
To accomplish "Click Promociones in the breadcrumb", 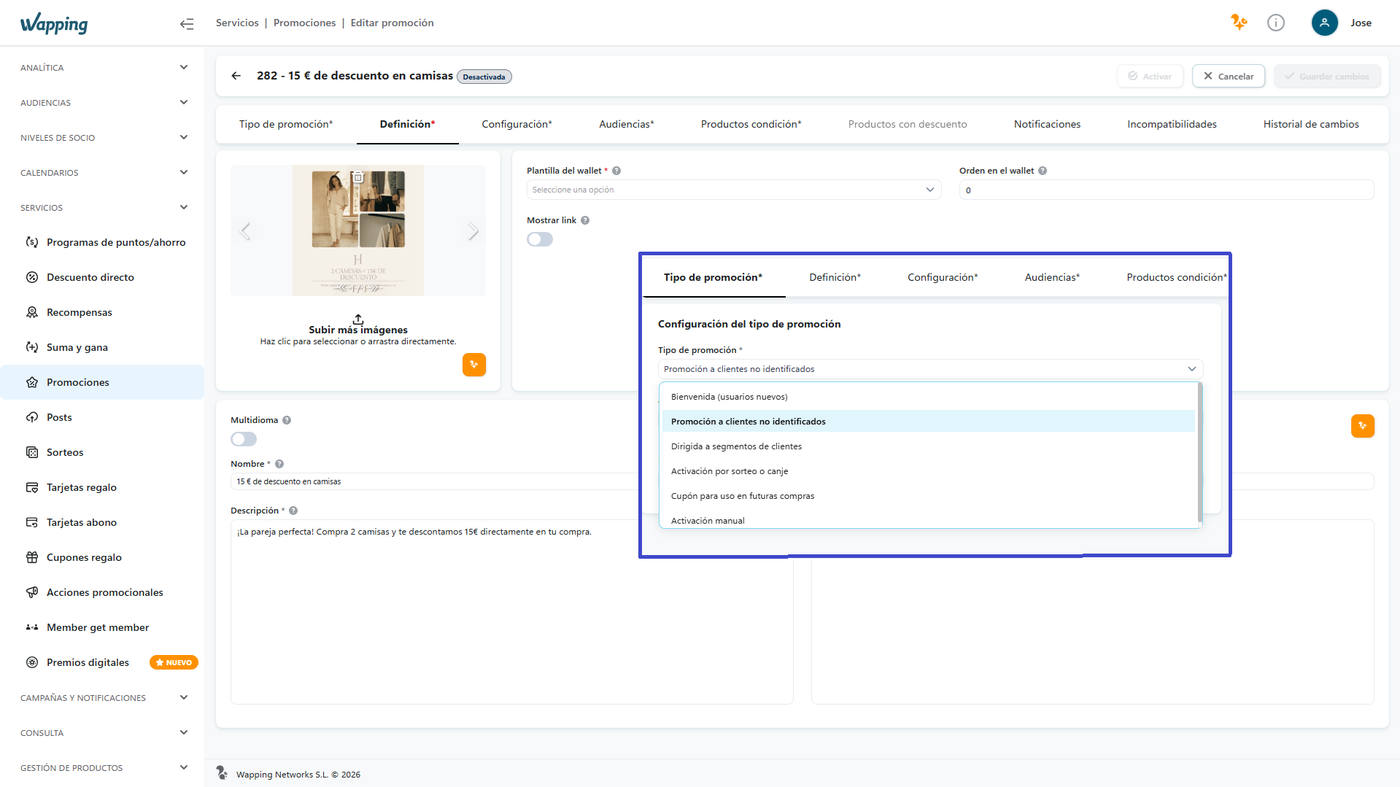I will [304, 23].
